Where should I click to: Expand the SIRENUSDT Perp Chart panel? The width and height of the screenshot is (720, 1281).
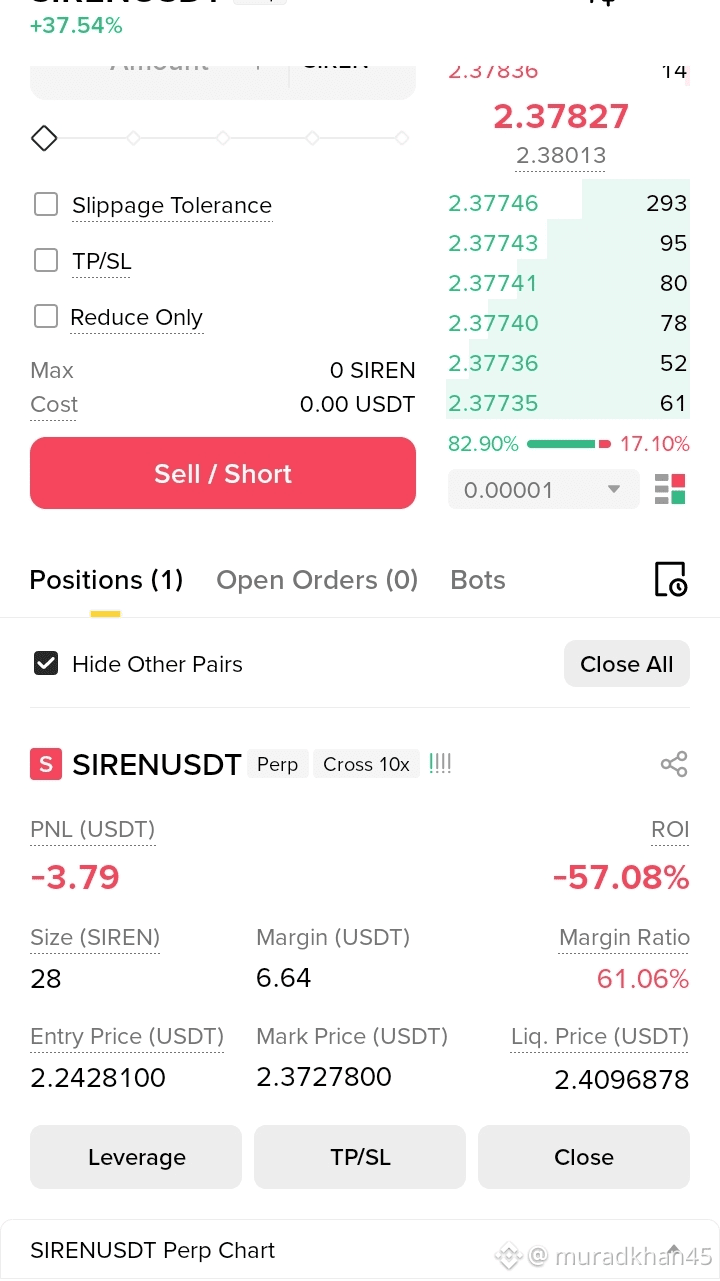click(360, 1250)
